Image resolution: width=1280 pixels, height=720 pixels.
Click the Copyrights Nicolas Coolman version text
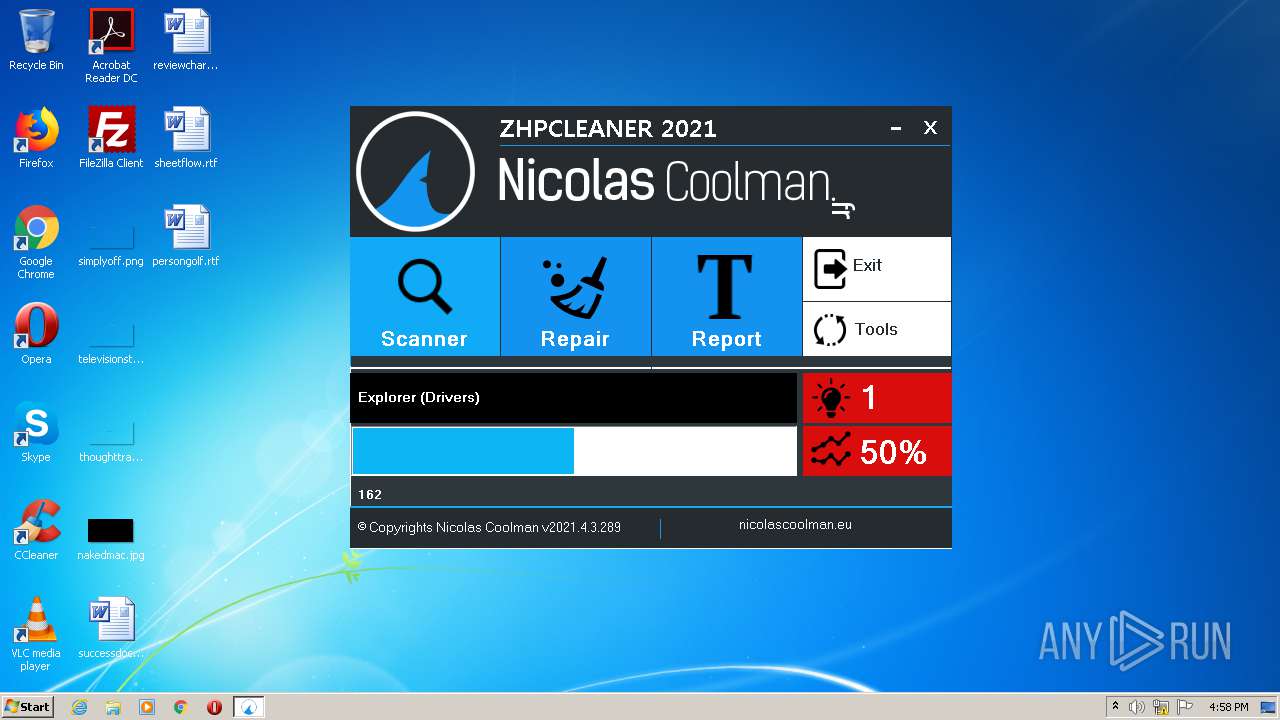click(x=489, y=527)
